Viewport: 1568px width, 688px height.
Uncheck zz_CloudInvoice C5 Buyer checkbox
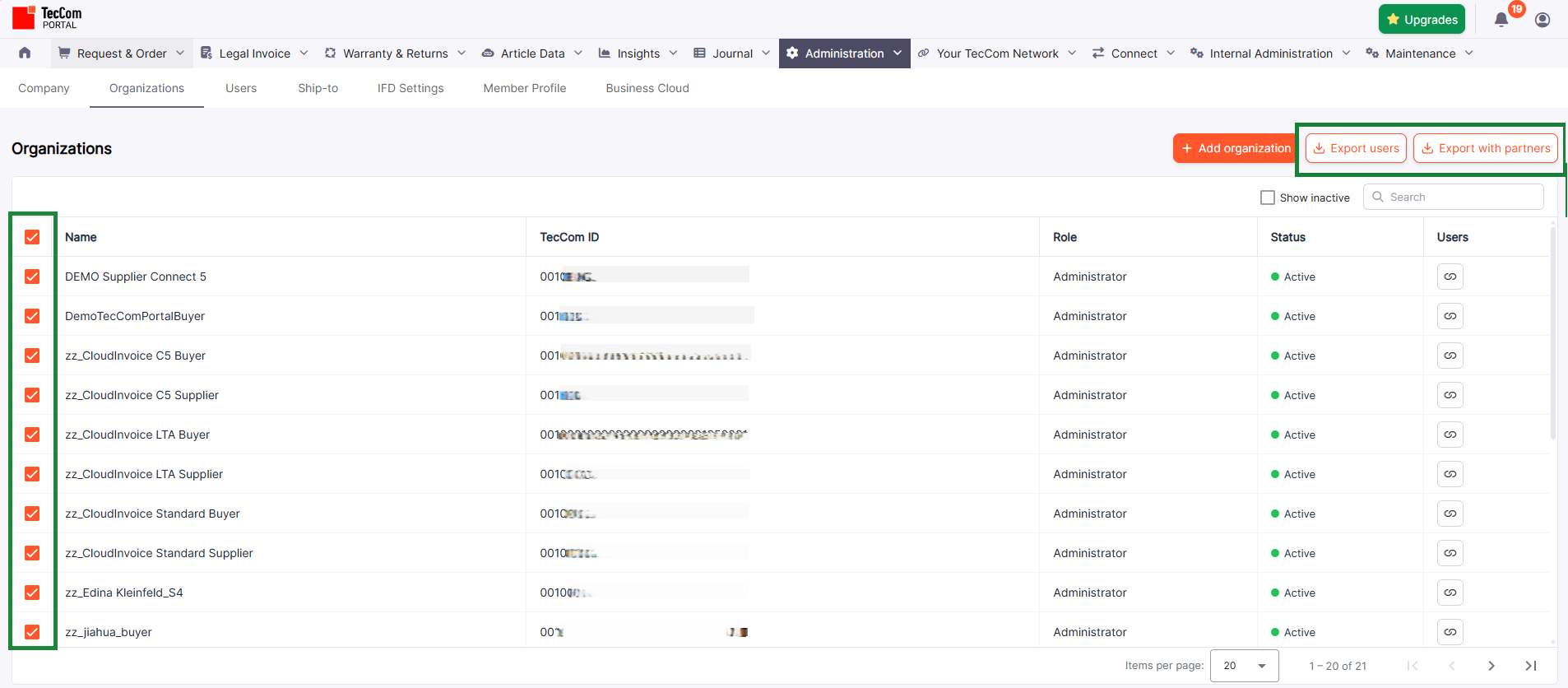32,356
